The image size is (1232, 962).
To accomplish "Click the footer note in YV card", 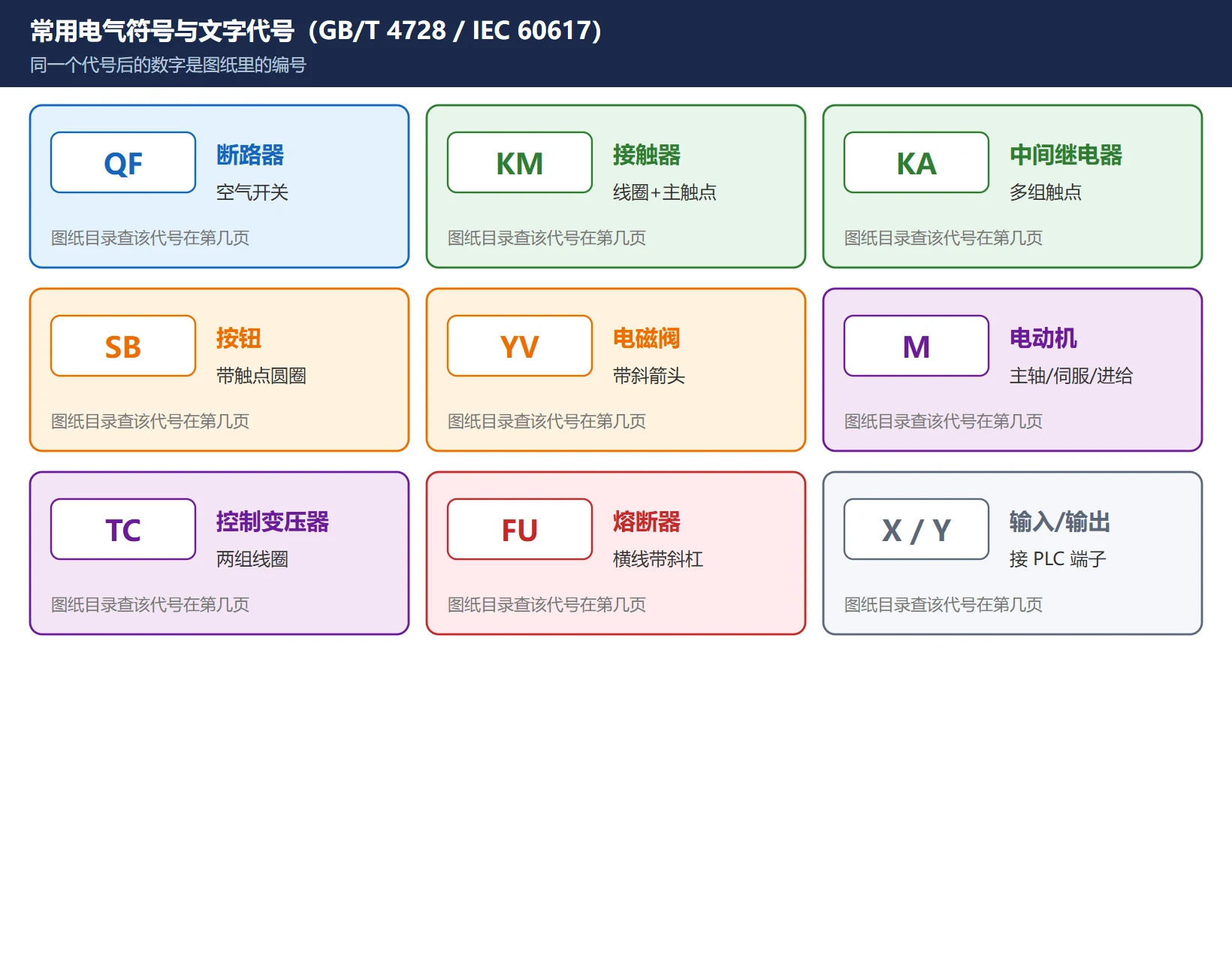I will coord(547,422).
